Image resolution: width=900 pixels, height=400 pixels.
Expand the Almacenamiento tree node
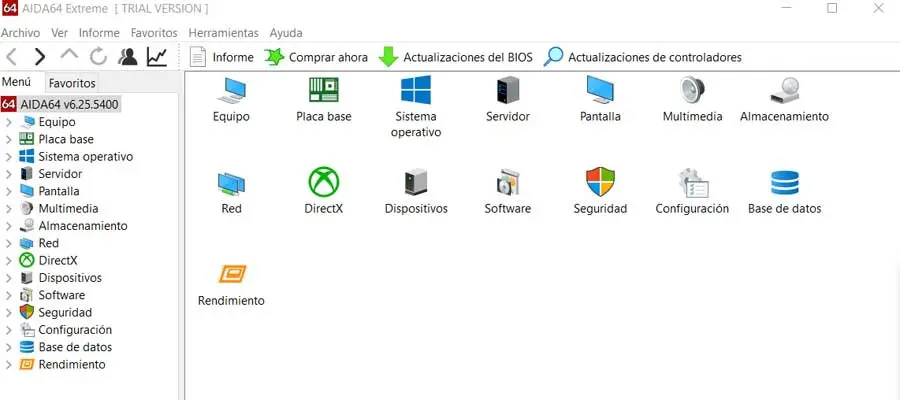[x=9, y=226]
